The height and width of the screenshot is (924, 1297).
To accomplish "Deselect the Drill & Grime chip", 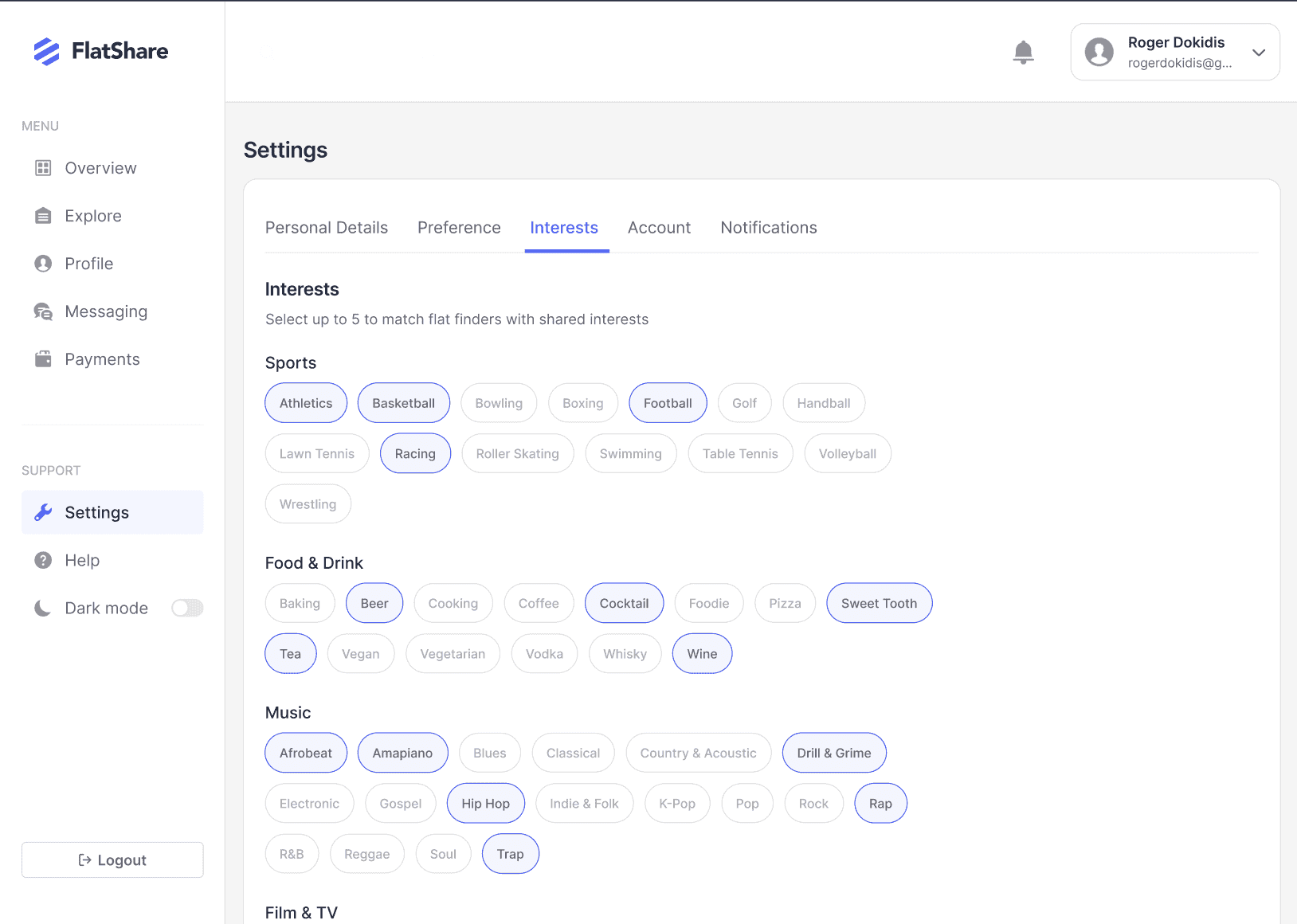I will (834, 753).
